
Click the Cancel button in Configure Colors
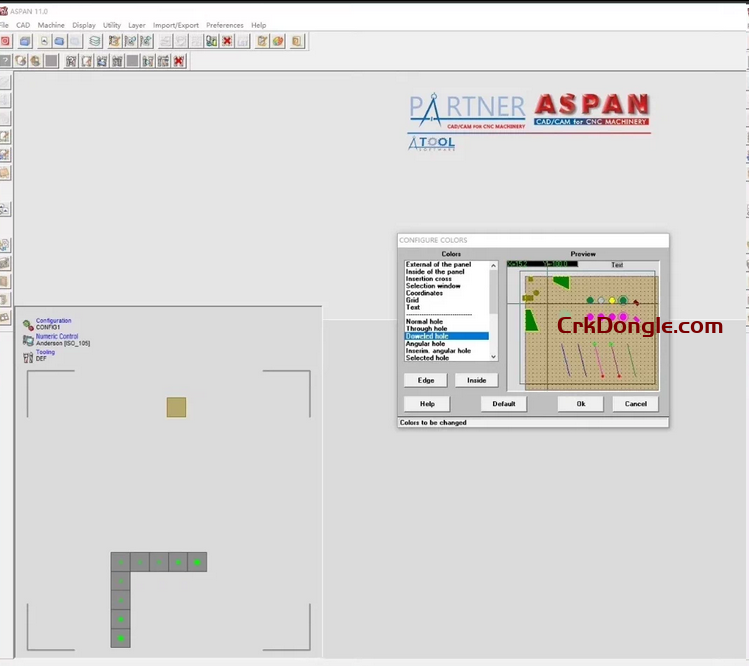(x=636, y=404)
